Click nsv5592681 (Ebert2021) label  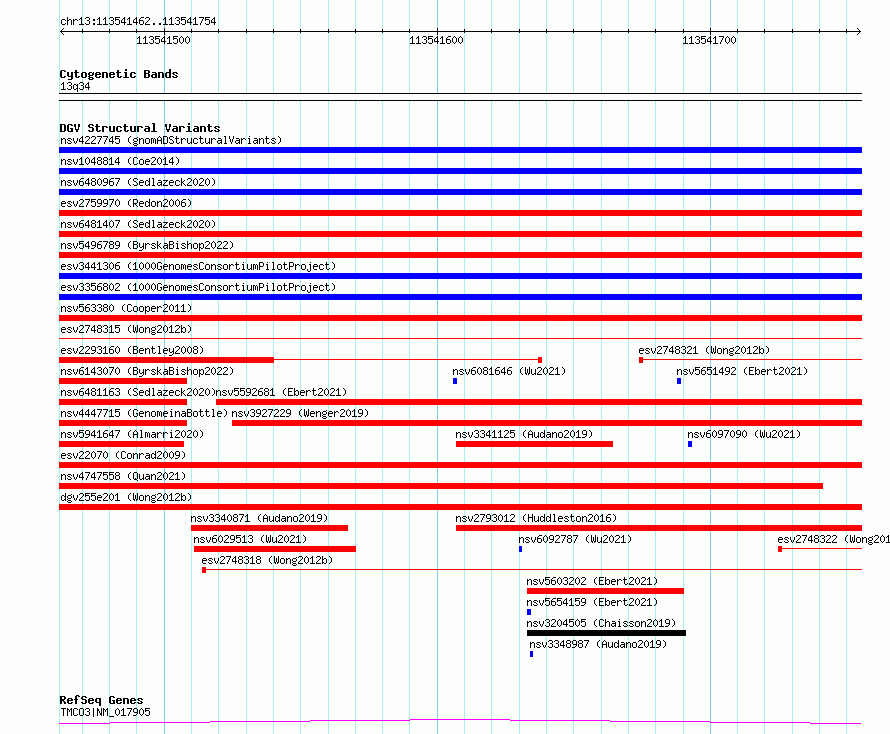click(282, 392)
